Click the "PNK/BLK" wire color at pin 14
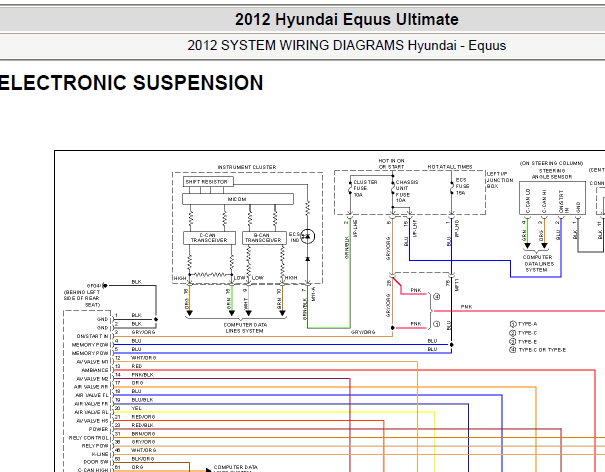Image resolution: width=605 pixels, height=472 pixels. (143, 375)
